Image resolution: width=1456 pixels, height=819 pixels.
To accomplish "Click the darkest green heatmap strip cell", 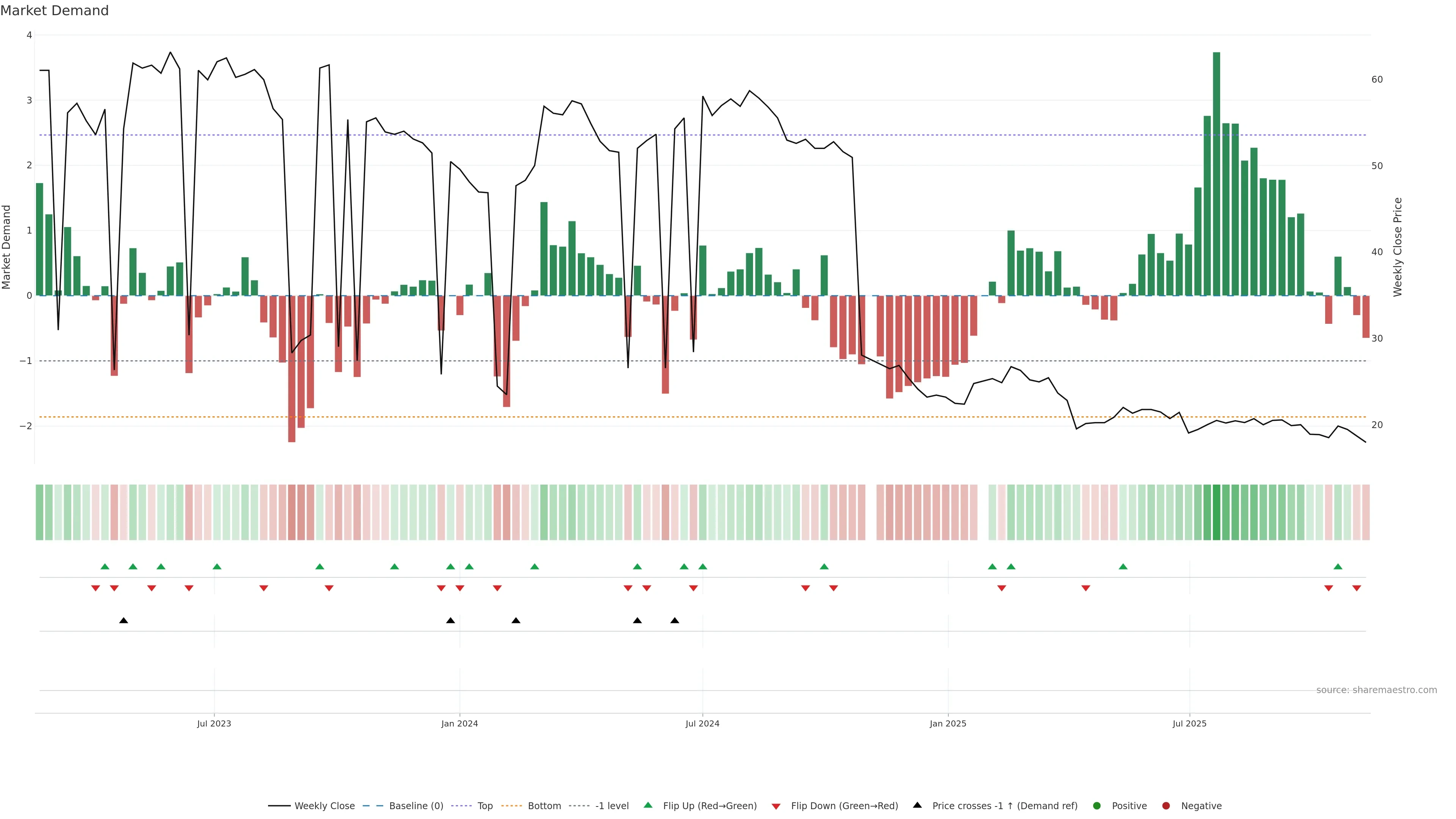I will tap(1216, 512).
